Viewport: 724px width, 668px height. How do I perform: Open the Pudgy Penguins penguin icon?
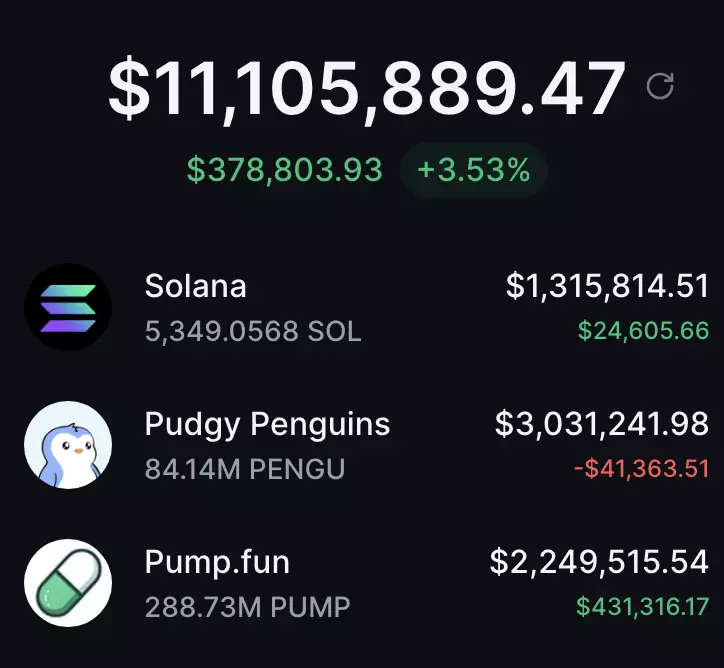tap(68, 445)
